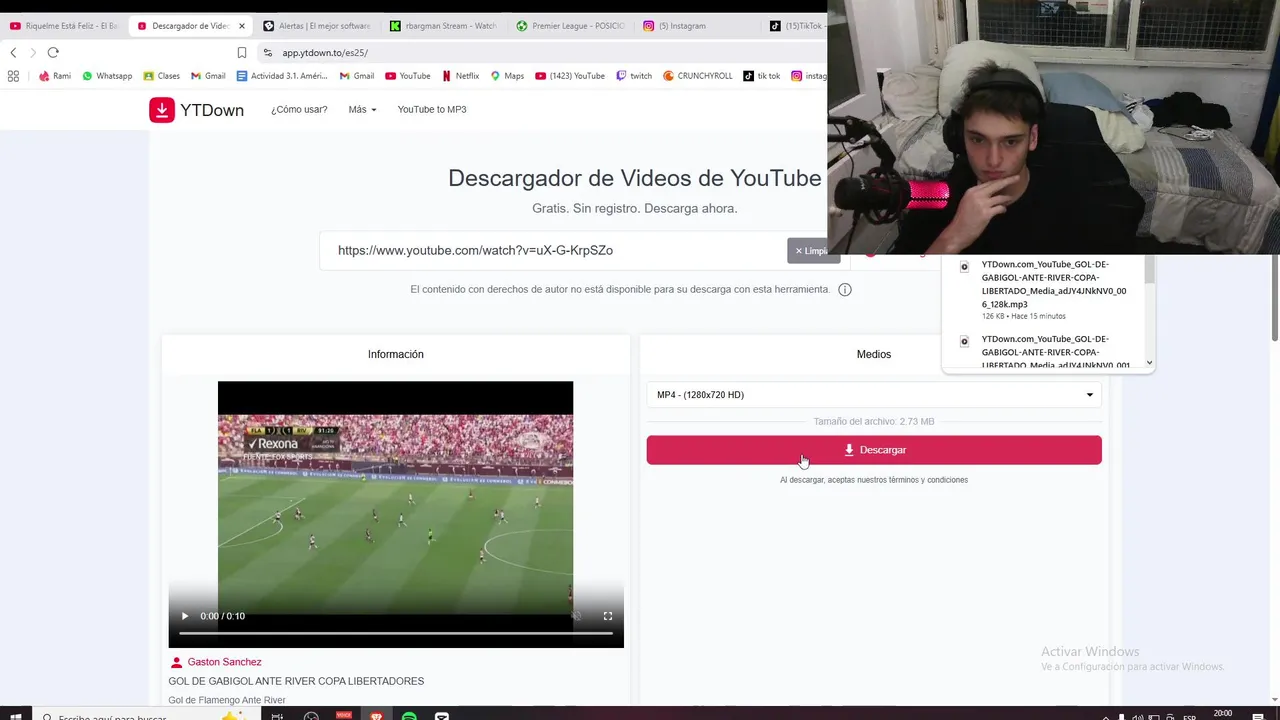The width and height of the screenshot is (1280, 720).
Task: Switch to the Alertas software tab
Action: coord(317,26)
